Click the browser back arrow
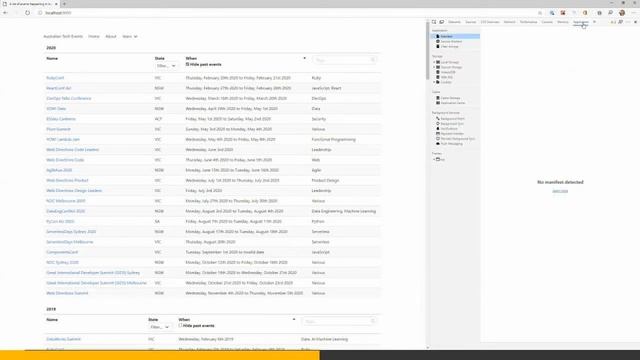Image resolution: width=640 pixels, height=360 pixels. tap(5, 13)
